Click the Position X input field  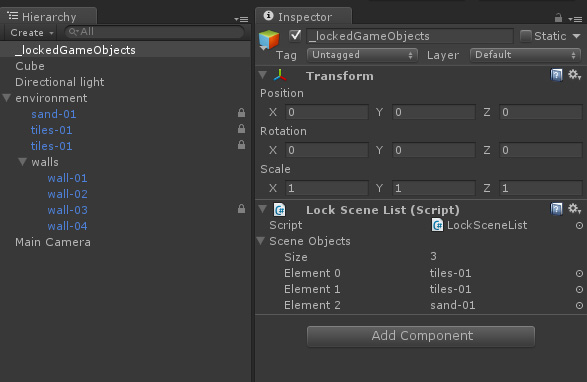327,112
